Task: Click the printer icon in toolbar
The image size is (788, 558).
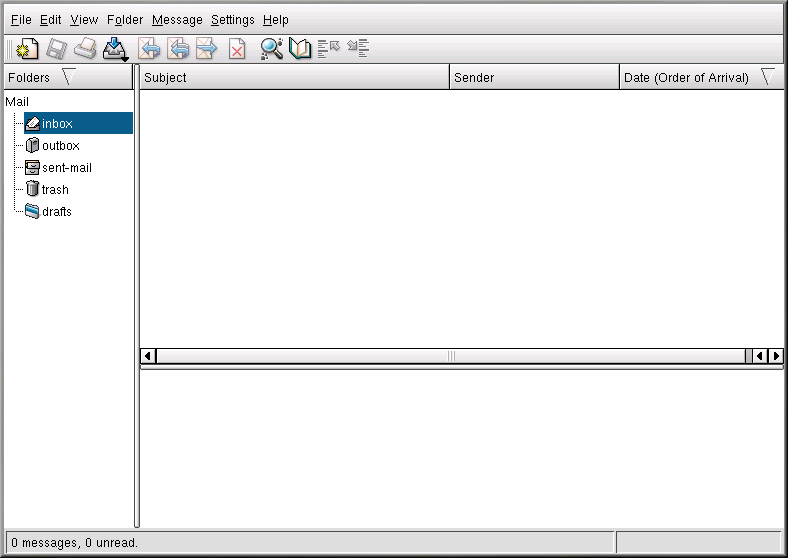Action: click(85, 48)
